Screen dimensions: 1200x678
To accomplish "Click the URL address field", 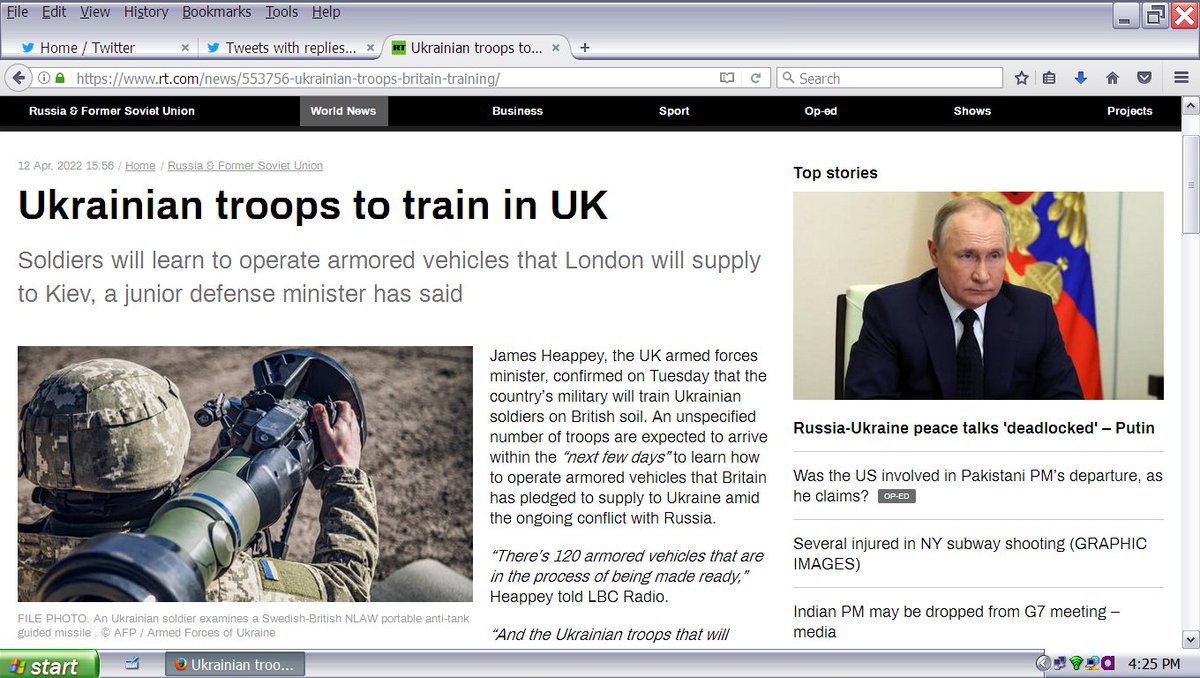I will point(390,78).
